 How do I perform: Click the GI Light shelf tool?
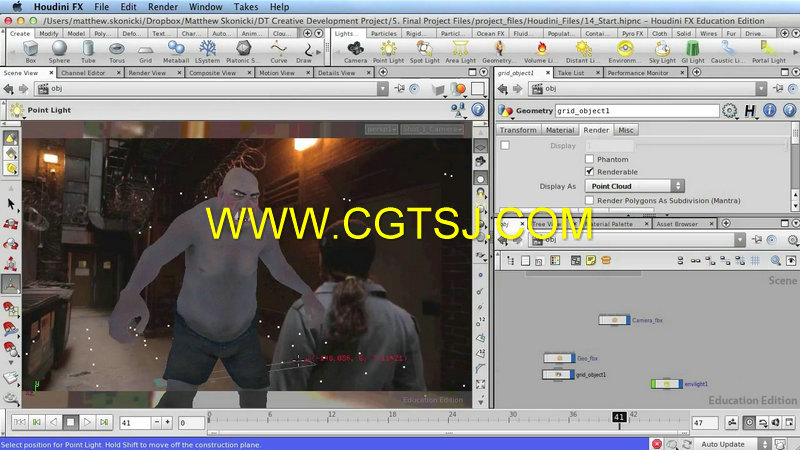692,52
